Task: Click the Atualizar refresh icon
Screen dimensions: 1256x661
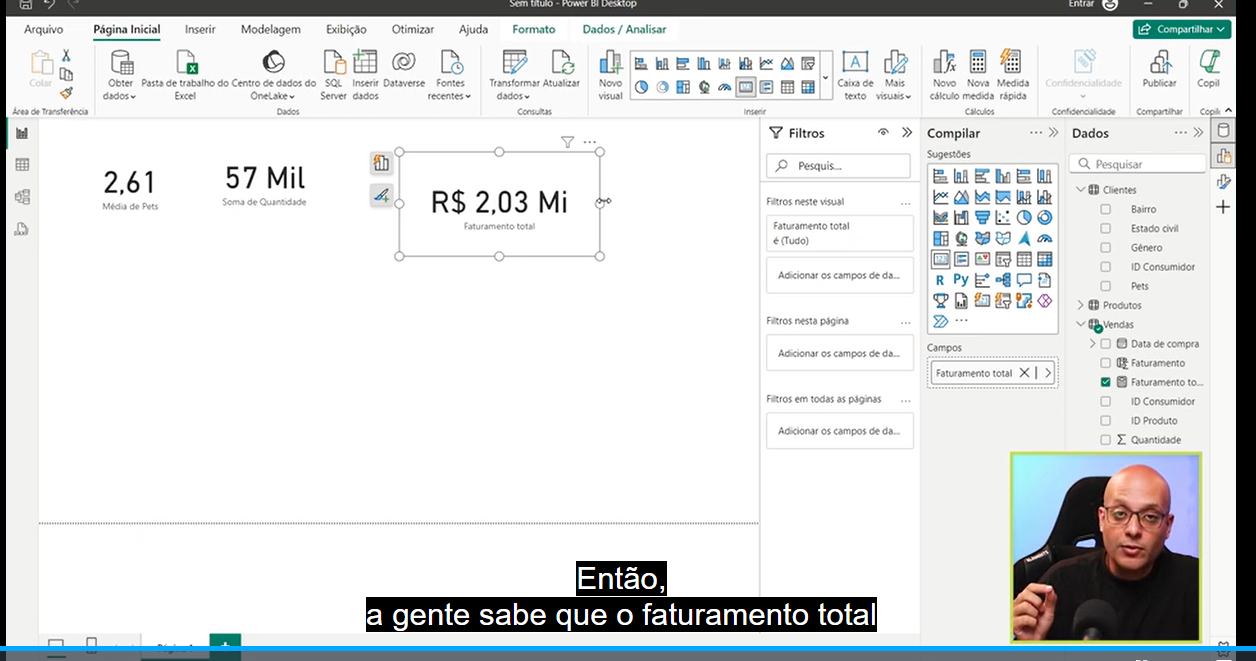Action: (x=562, y=63)
